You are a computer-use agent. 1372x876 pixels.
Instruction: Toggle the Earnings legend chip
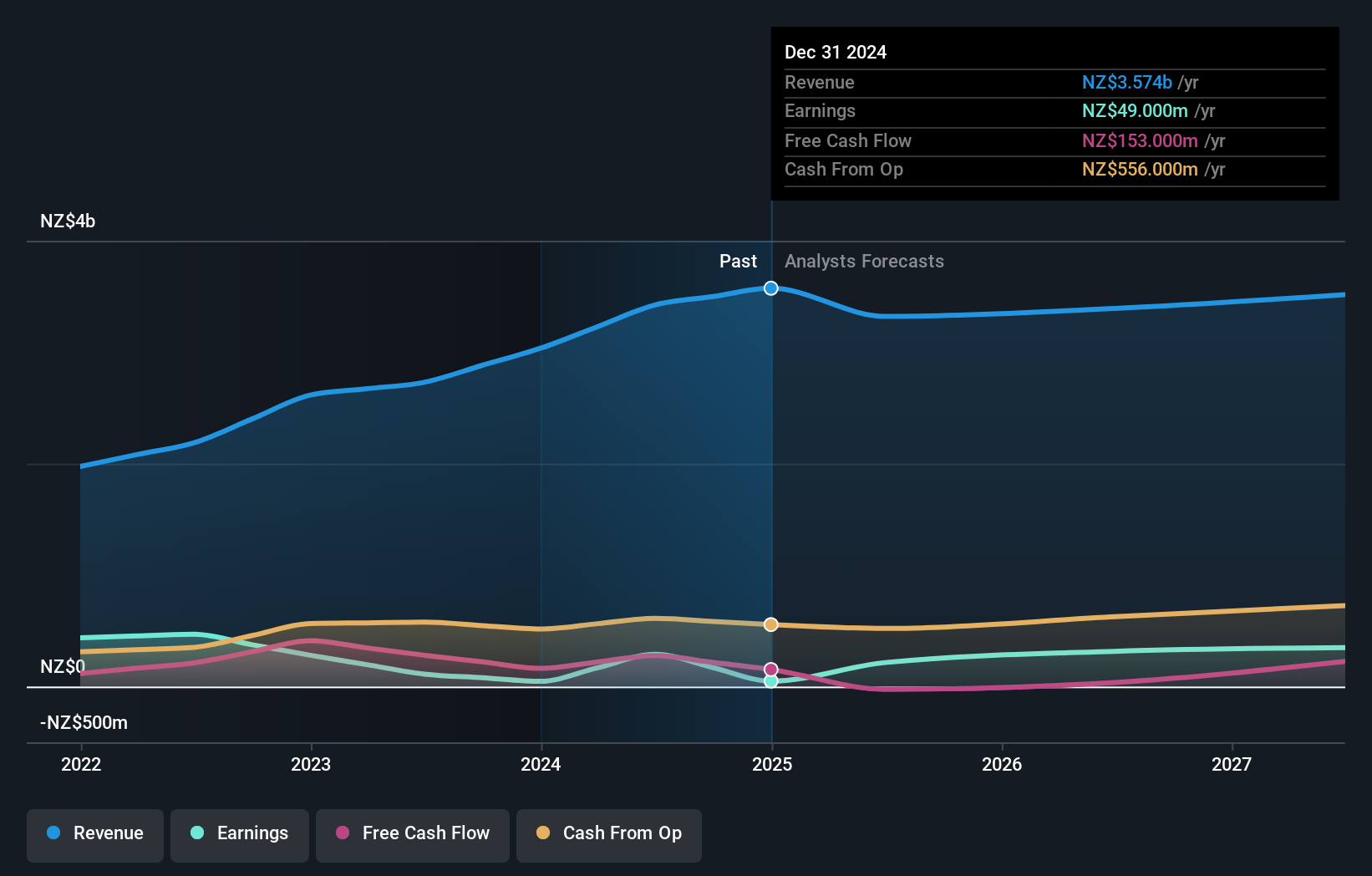point(240,834)
